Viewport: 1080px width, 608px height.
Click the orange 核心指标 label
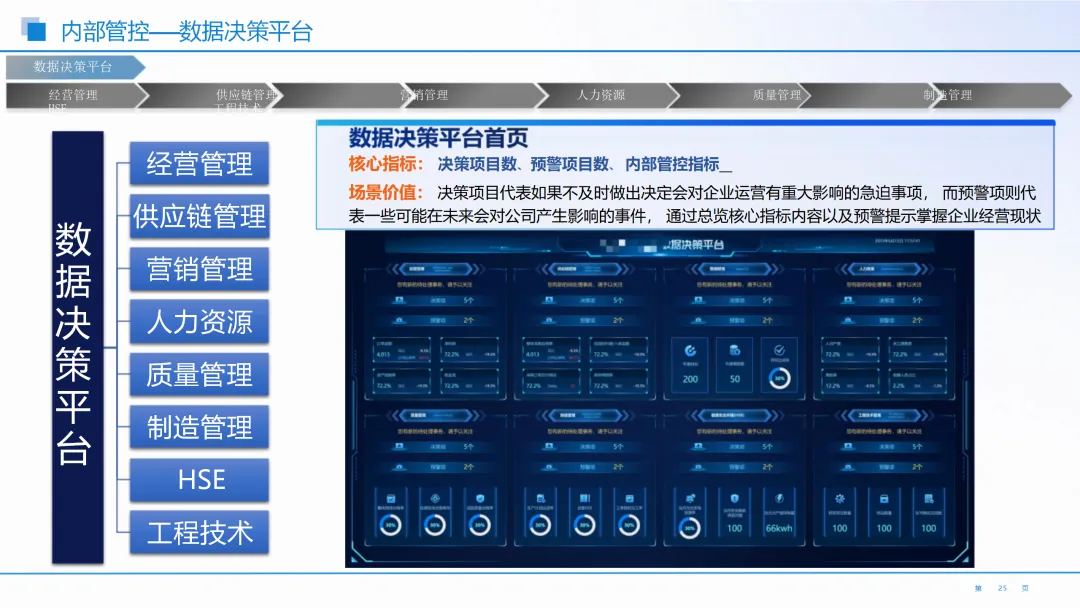(386, 164)
